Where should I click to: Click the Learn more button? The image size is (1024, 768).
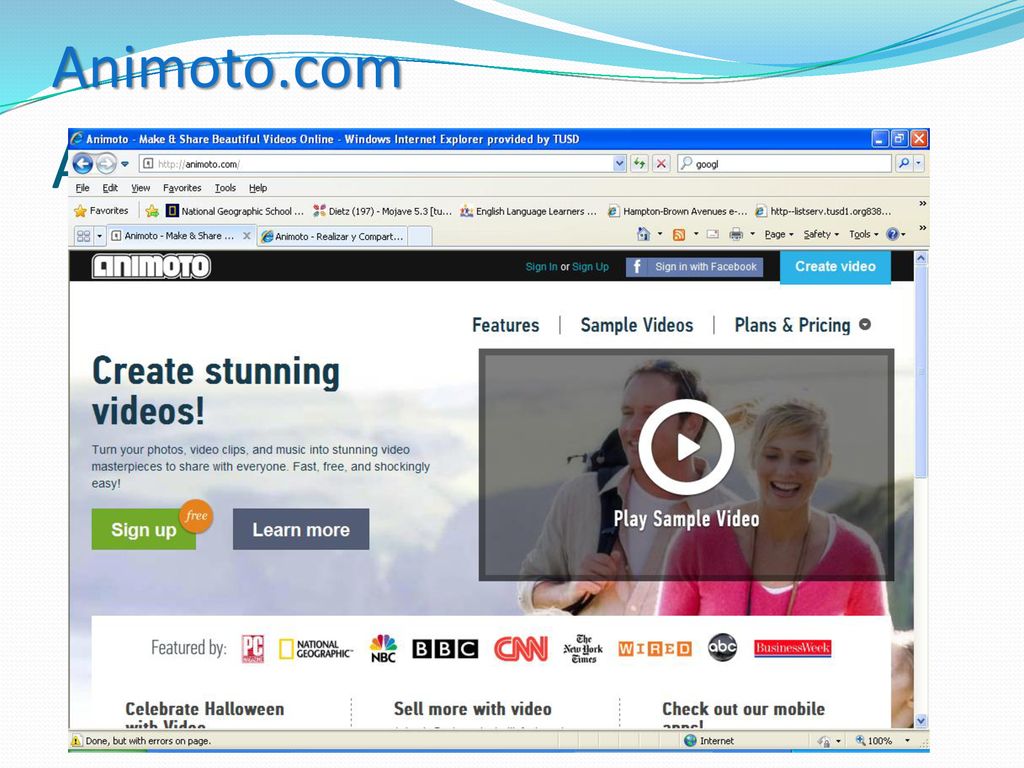(x=301, y=529)
